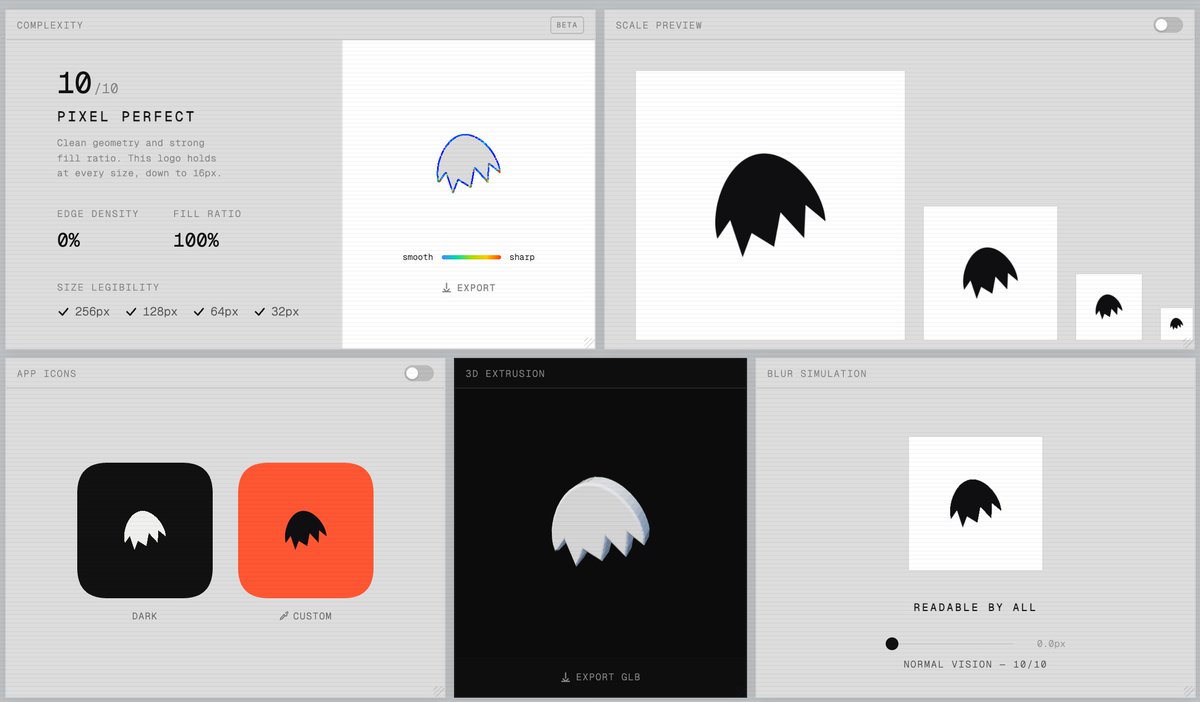
Task: Click the FILL RATIO 100% value
Action: pos(196,240)
